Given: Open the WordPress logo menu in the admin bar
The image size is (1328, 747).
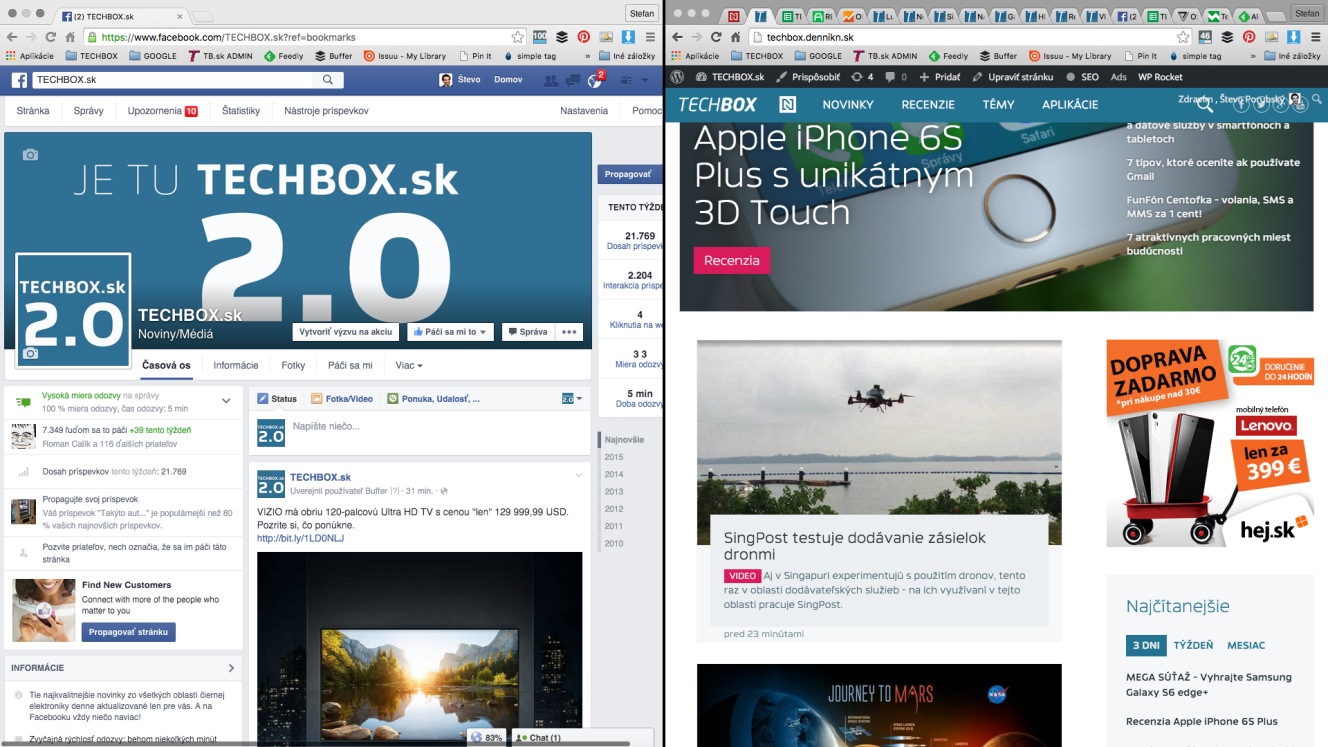Looking at the screenshot, I should (677, 76).
